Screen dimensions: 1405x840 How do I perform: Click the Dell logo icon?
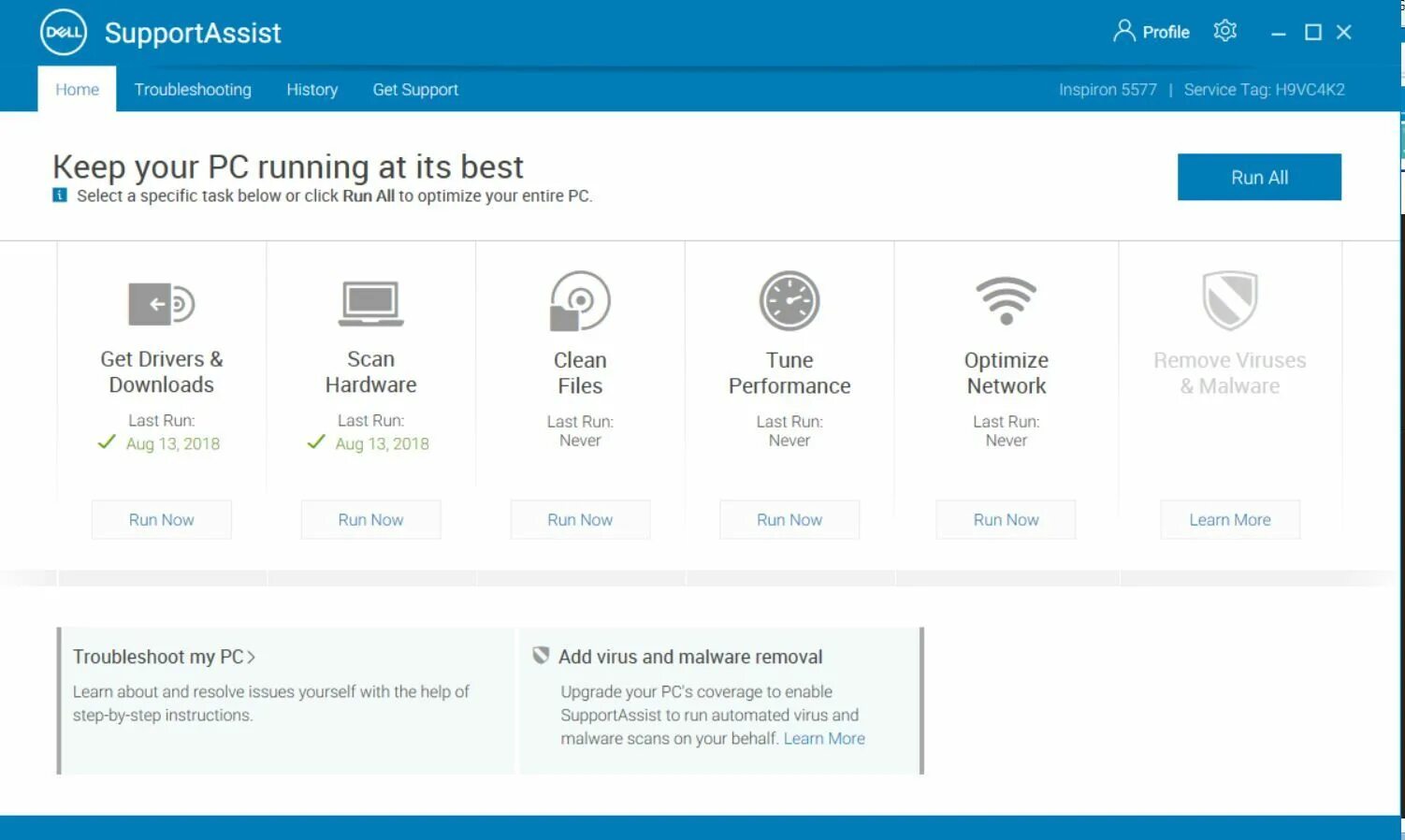[x=64, y=33]
